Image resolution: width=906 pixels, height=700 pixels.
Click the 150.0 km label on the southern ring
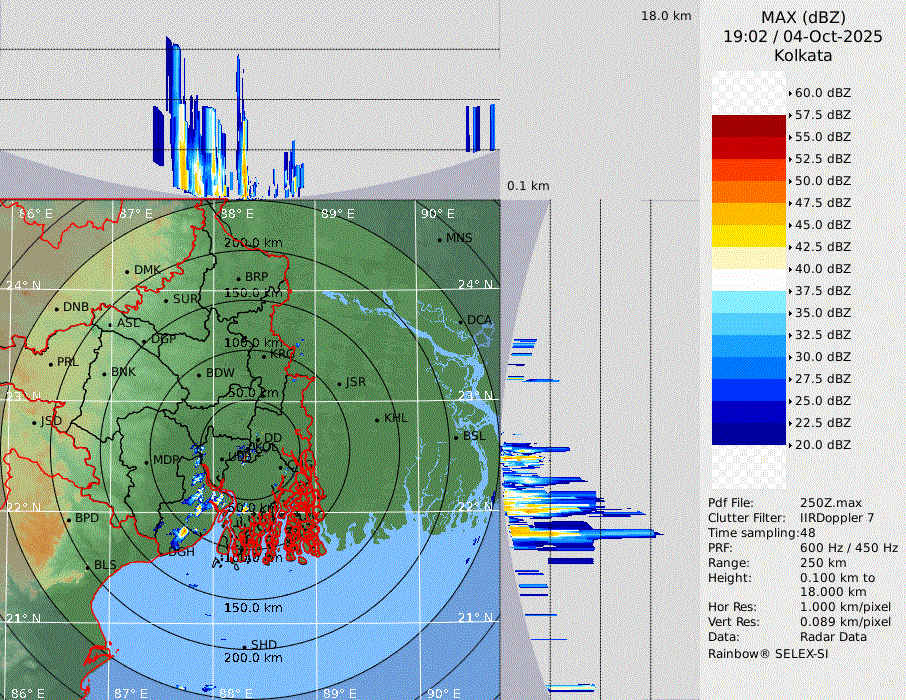pos(253,608)
